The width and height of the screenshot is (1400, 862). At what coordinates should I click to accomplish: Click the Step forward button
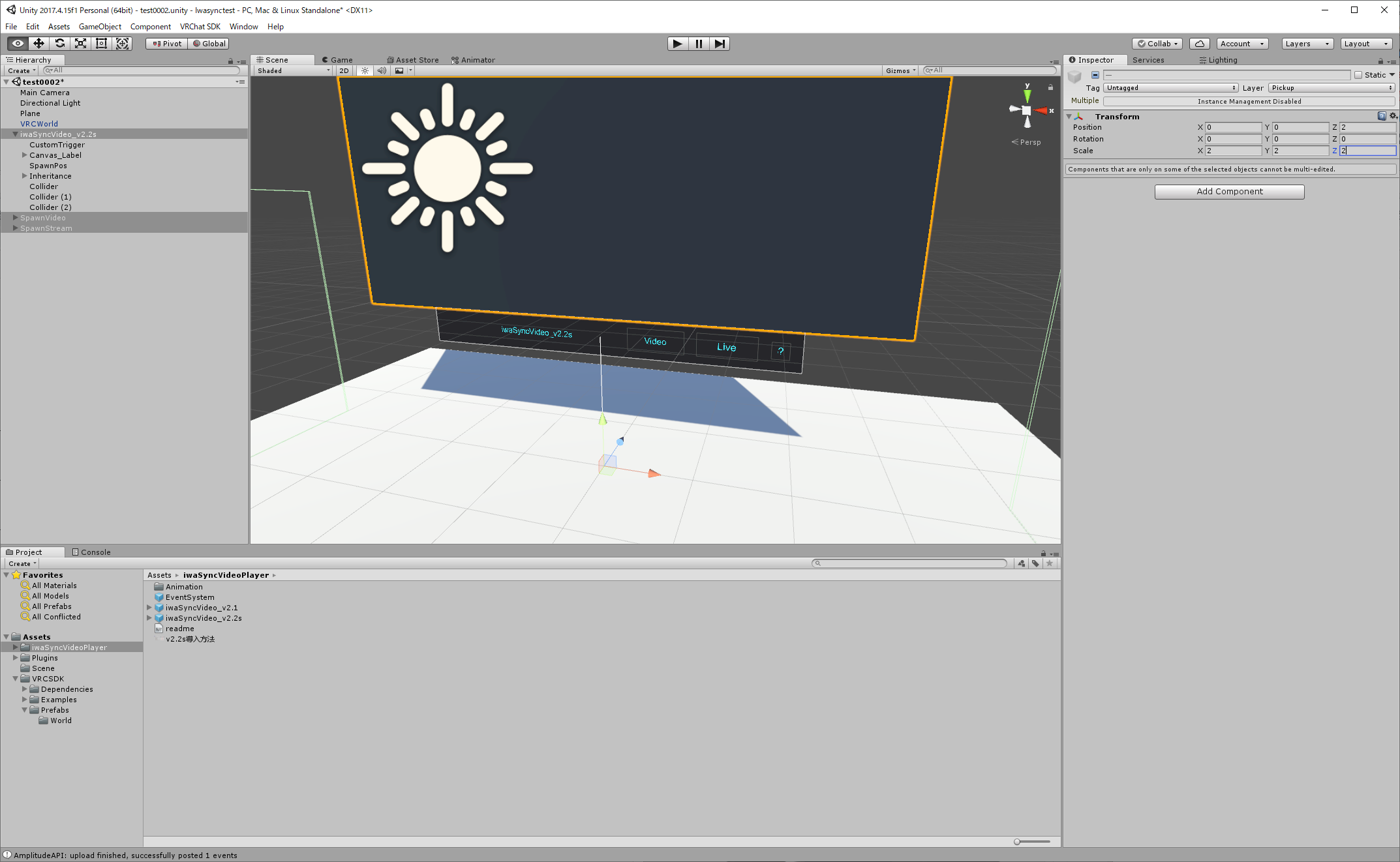pyautogui.click(x=719, y=44)
